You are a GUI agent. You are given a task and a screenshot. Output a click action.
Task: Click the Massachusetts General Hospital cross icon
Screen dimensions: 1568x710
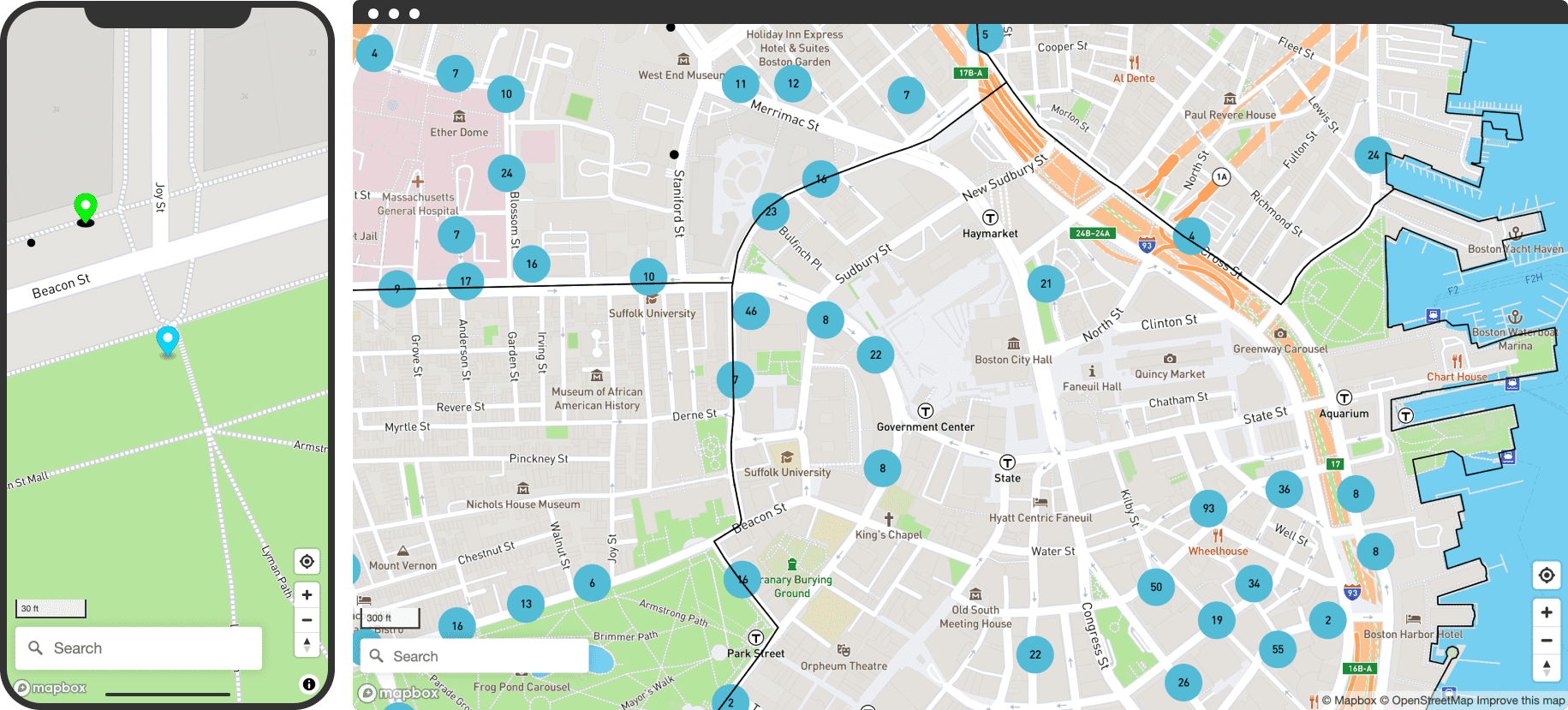tap(418, 182)
